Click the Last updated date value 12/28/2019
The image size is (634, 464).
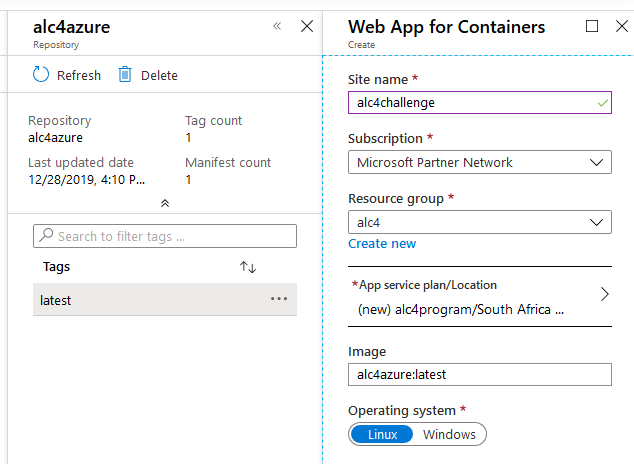[87, 179]
